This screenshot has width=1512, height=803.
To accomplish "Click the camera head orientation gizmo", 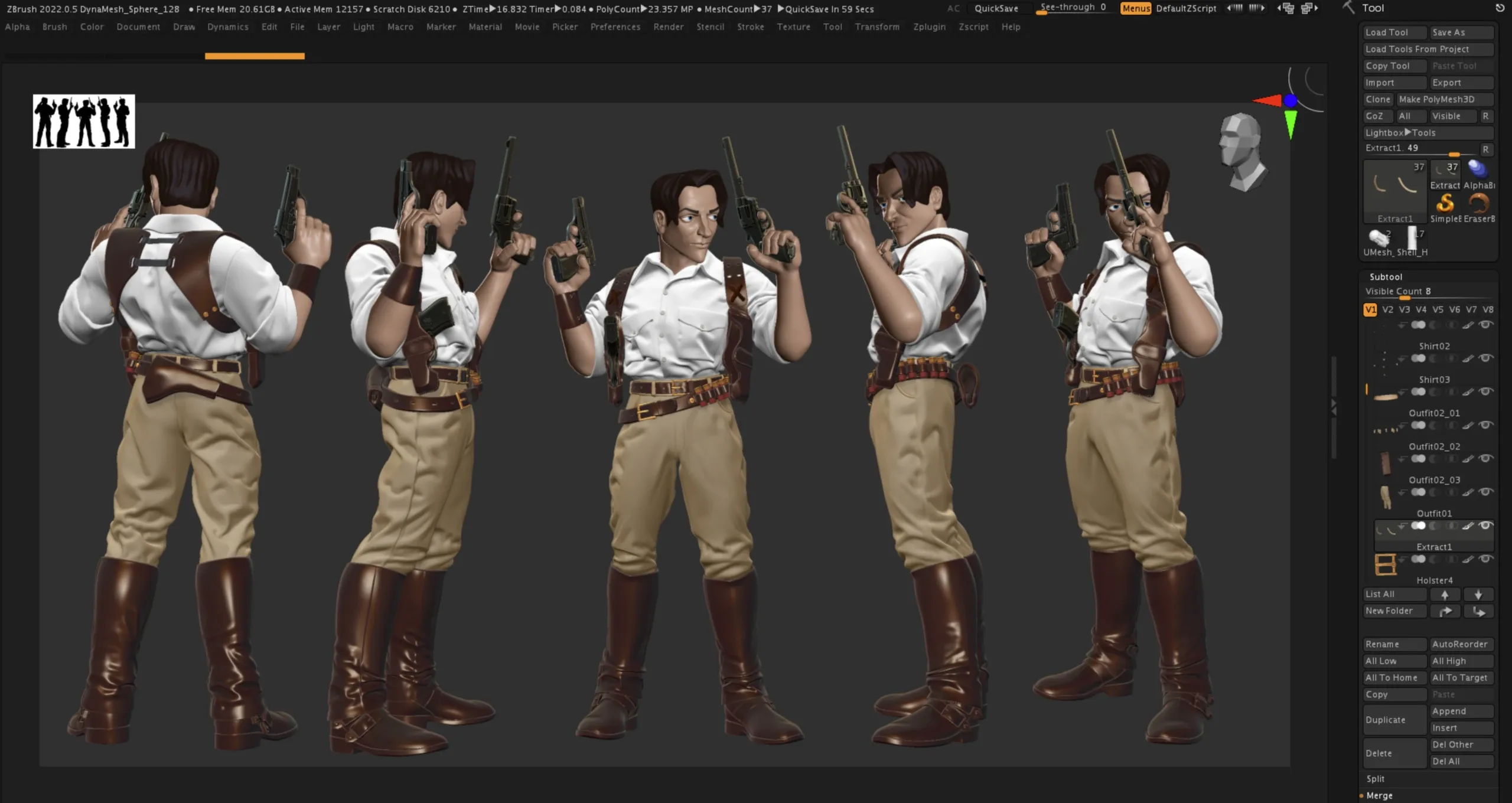I will [x=1242, y=152].
